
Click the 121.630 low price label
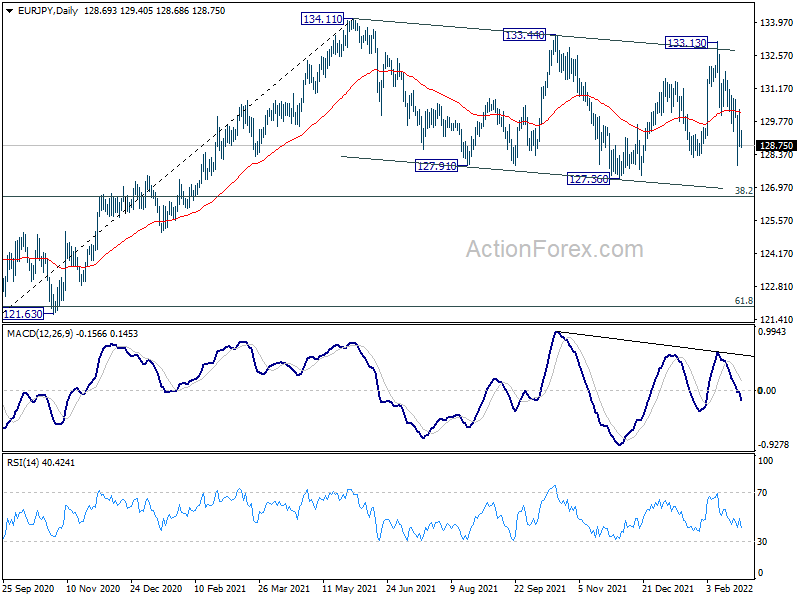(x=23, y=314)
